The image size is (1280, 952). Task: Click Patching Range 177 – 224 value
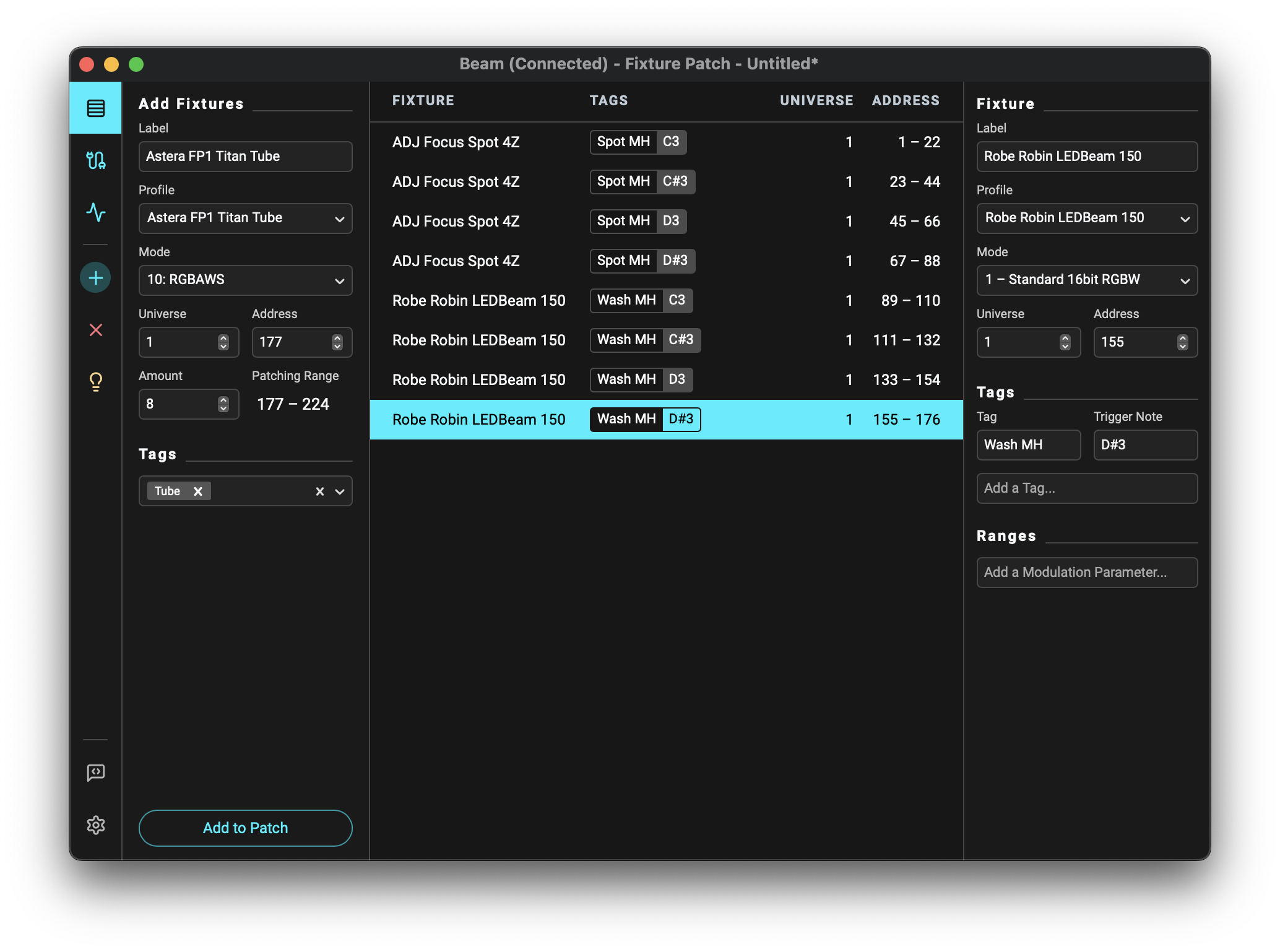point(293,404)
